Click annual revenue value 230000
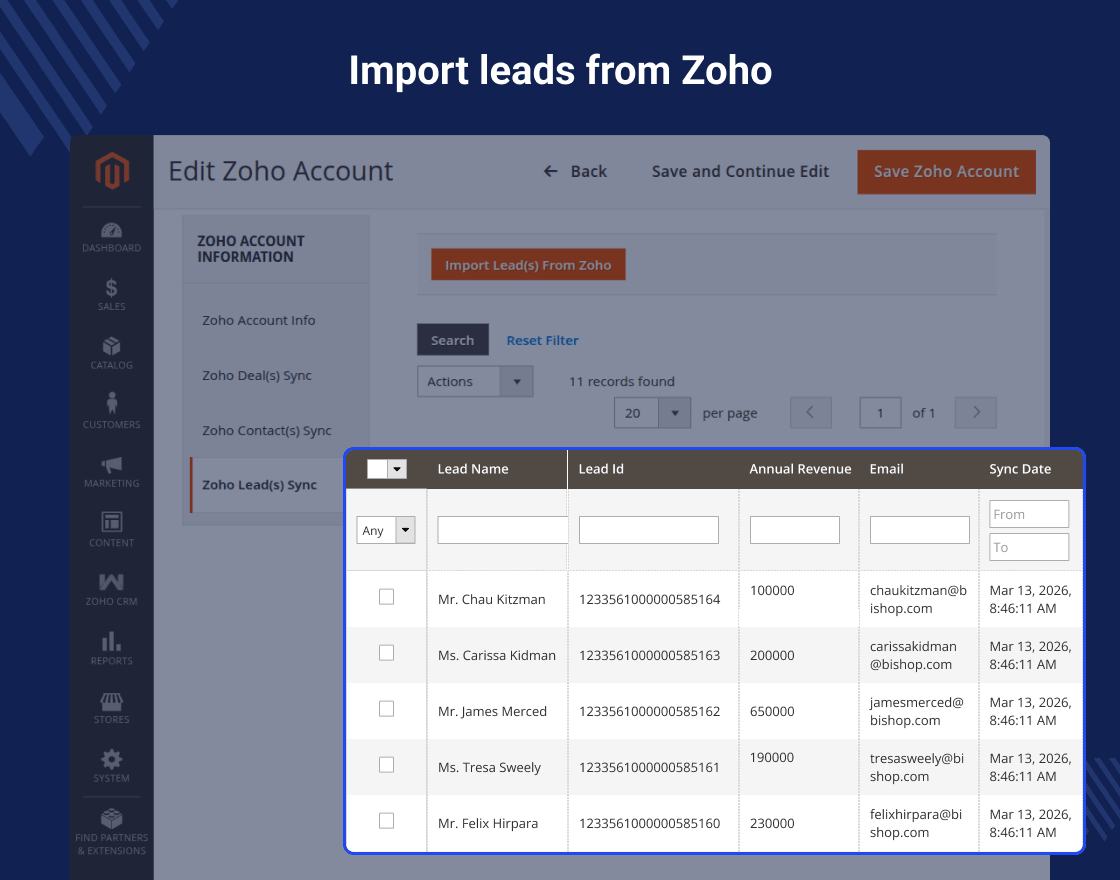The height and width of the screenshot is (880, 1120). click(772, 824)
